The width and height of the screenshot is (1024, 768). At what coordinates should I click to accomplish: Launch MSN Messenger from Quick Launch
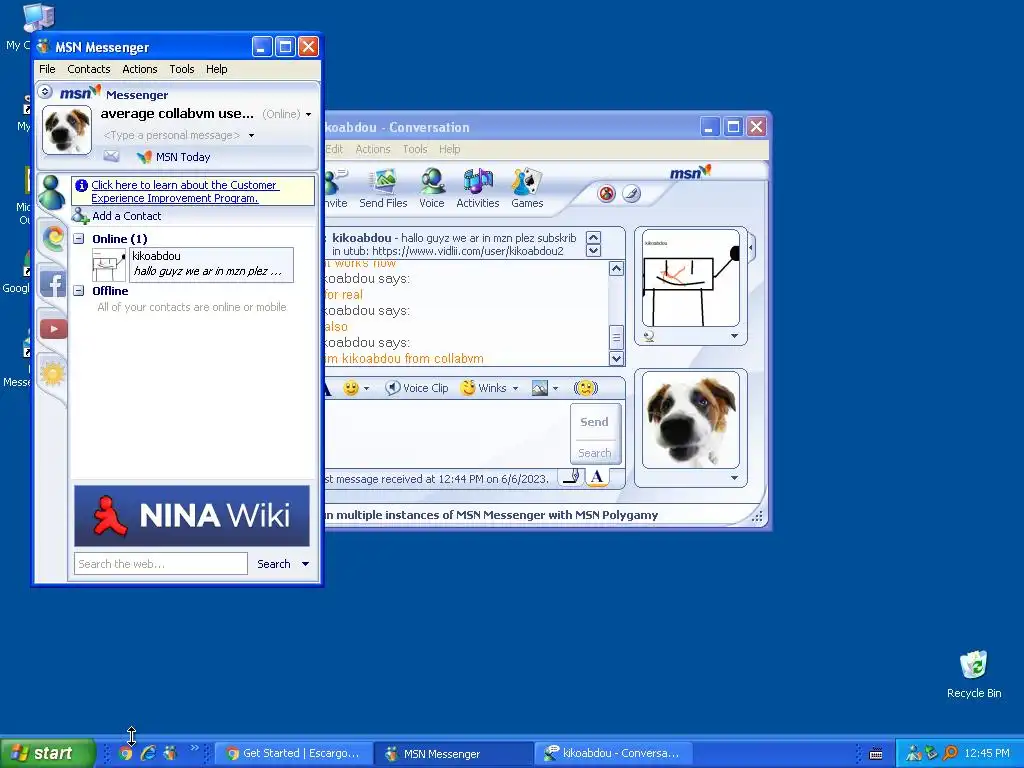point(170,753)
